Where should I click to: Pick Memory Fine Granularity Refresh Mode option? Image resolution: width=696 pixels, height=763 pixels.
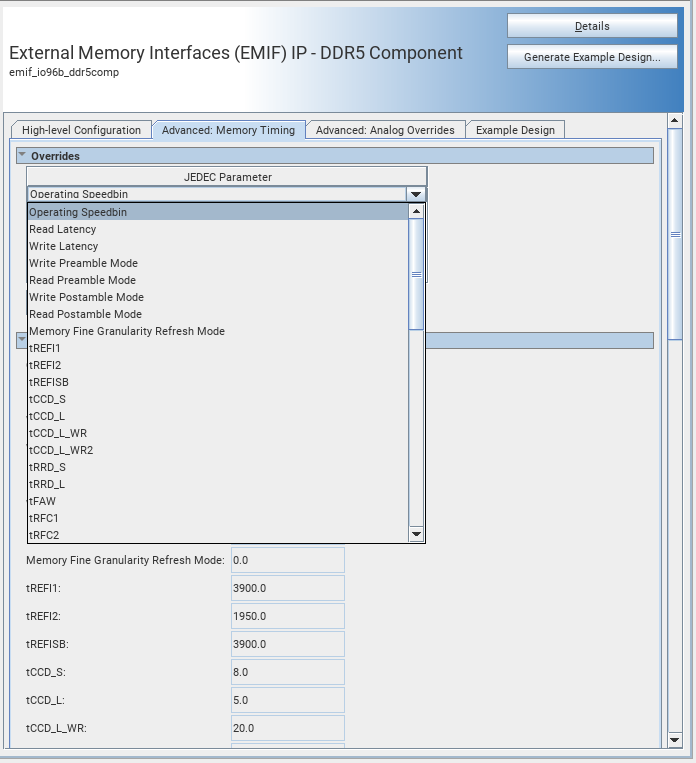[x=127, y=331]
